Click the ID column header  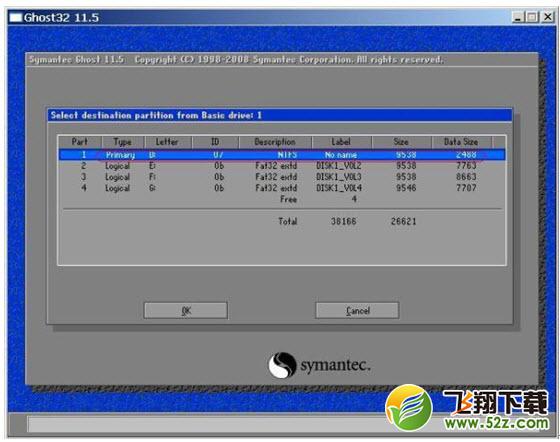coord(215,142)
